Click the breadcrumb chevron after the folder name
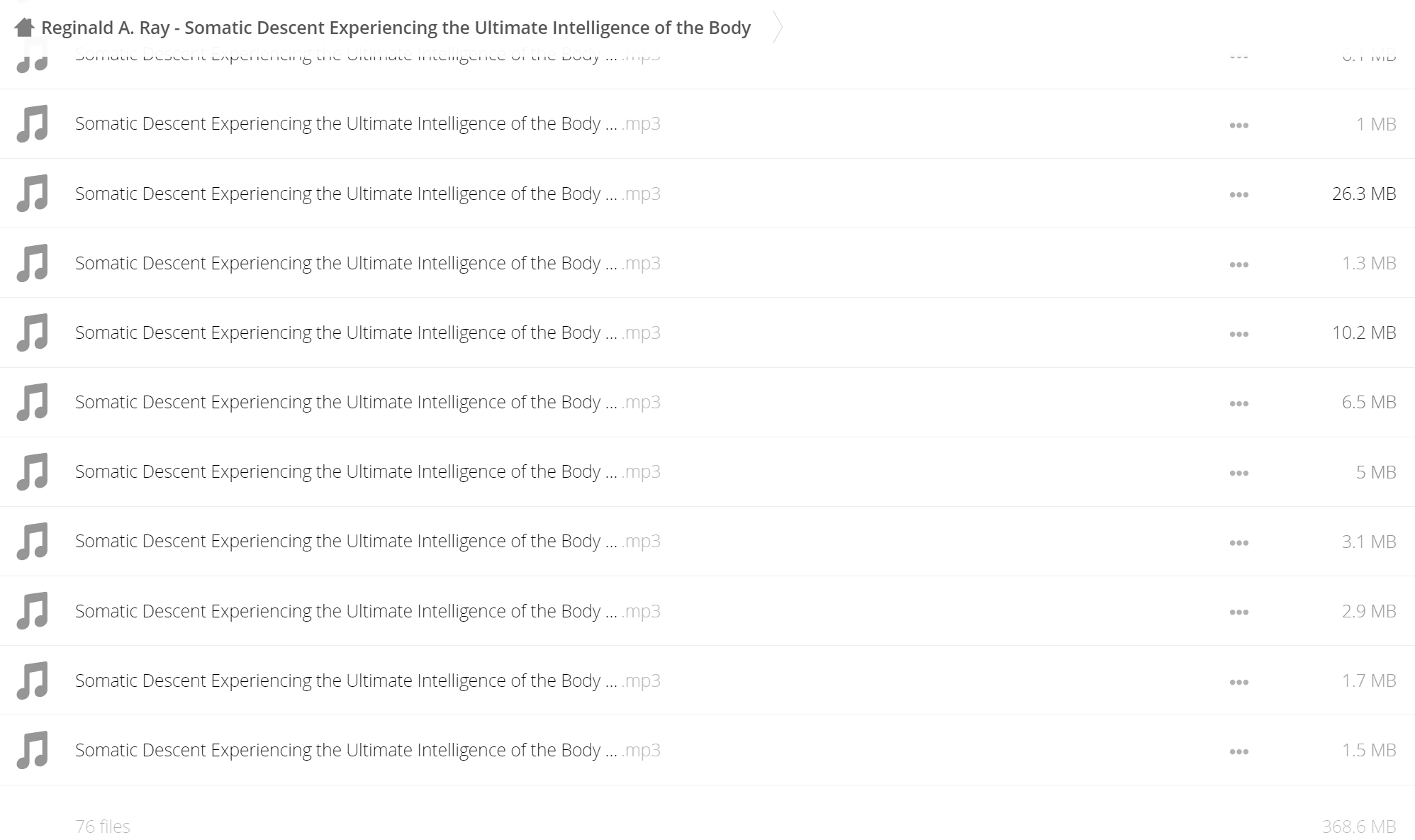The image size is (1415, 840). (x=778, y=28)
